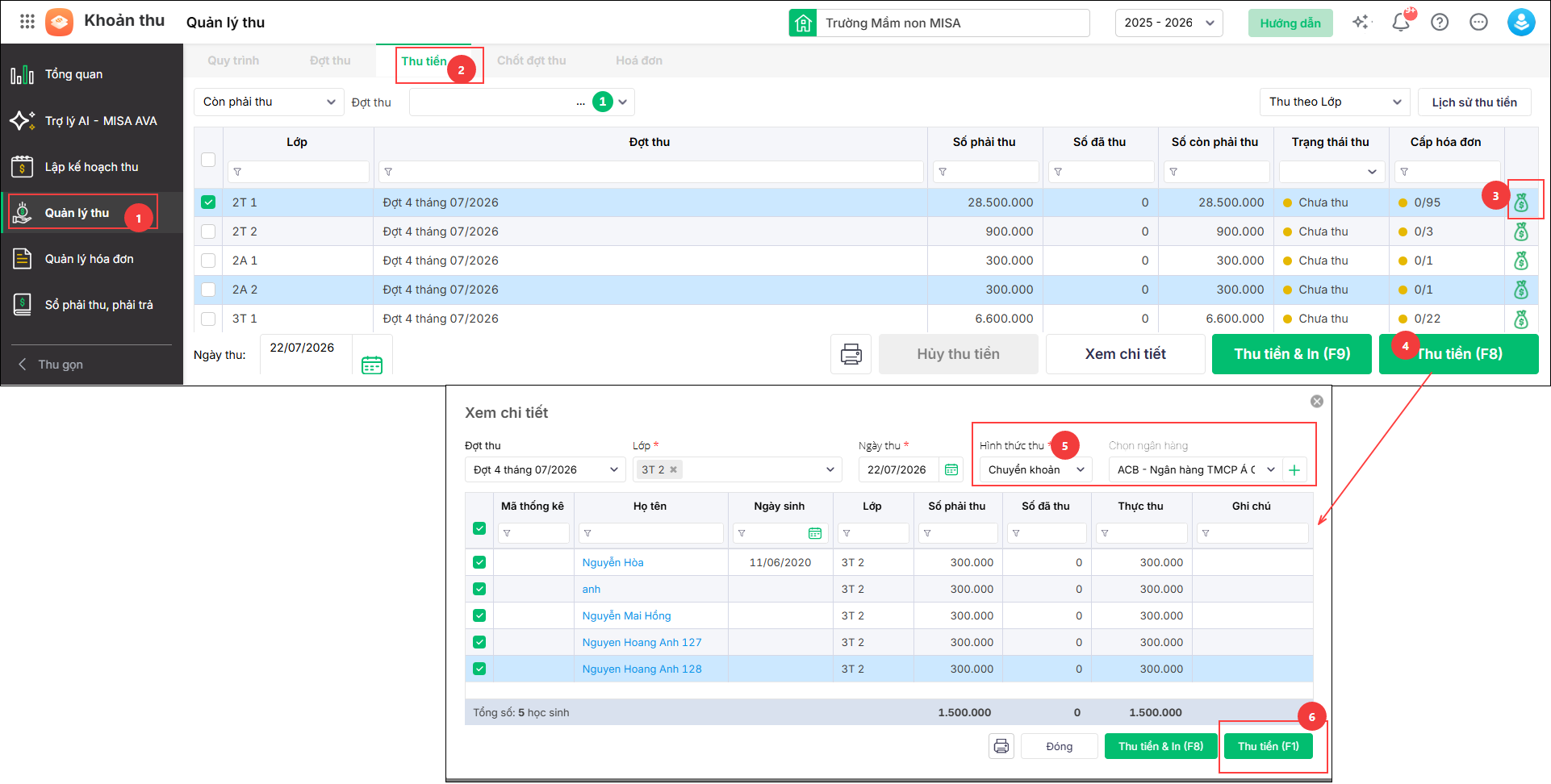1551x784 pixels.
Task: Click the money bag icon for row 2A 2
Action: [x=1521, y=290]
